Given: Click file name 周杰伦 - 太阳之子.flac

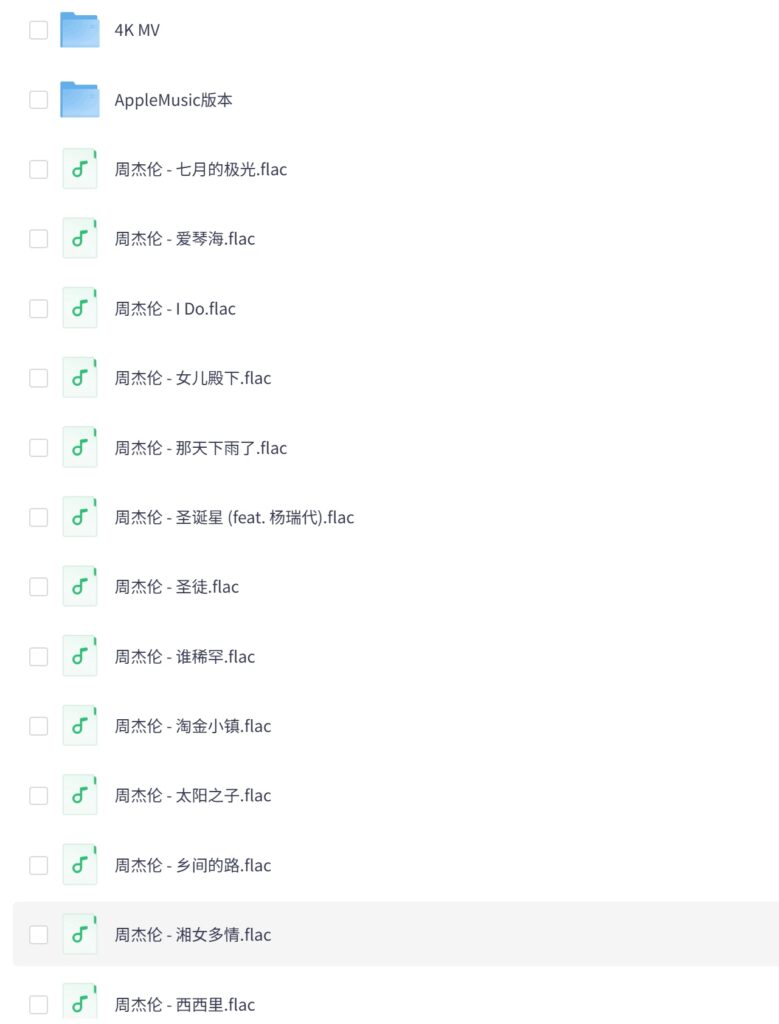Looking at the screenshot, I should 192,796.
